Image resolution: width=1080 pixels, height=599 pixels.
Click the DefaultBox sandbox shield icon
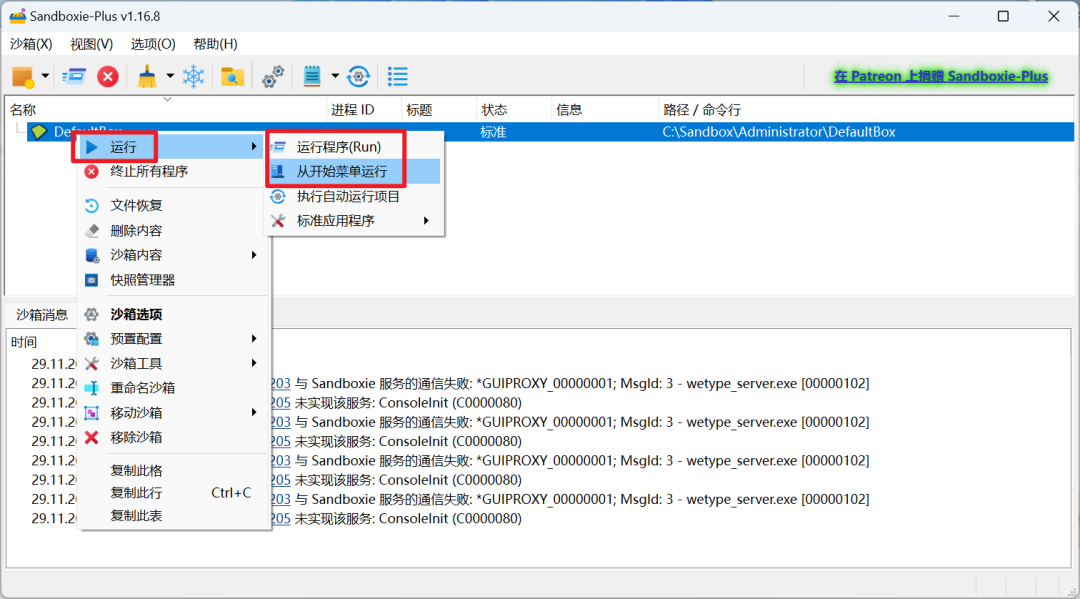[39, 132]
